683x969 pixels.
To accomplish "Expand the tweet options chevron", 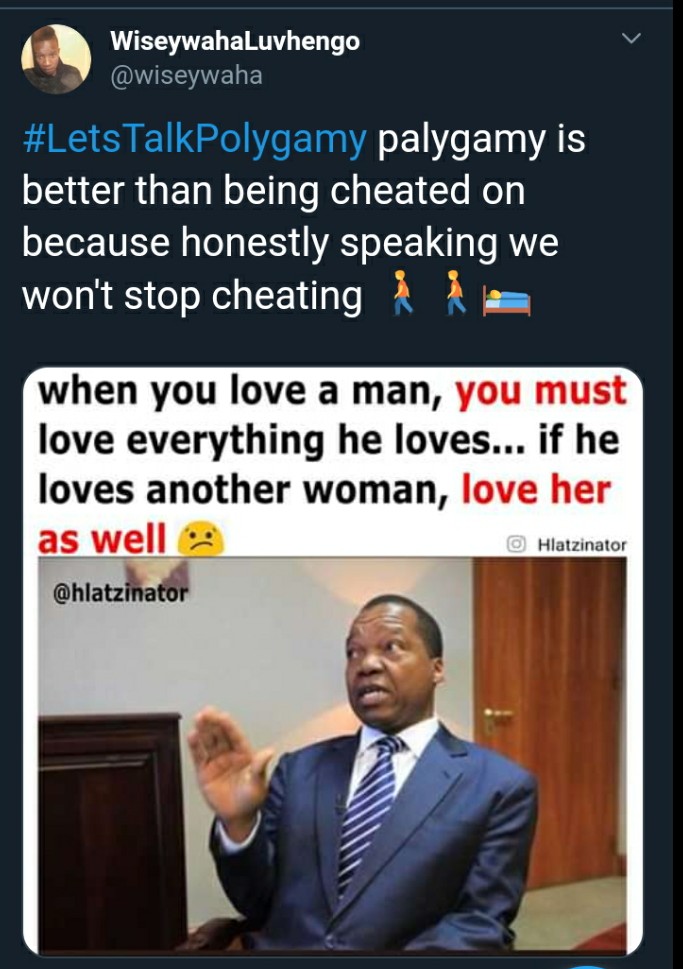I will pyautogui.click(x=631, y=38).
